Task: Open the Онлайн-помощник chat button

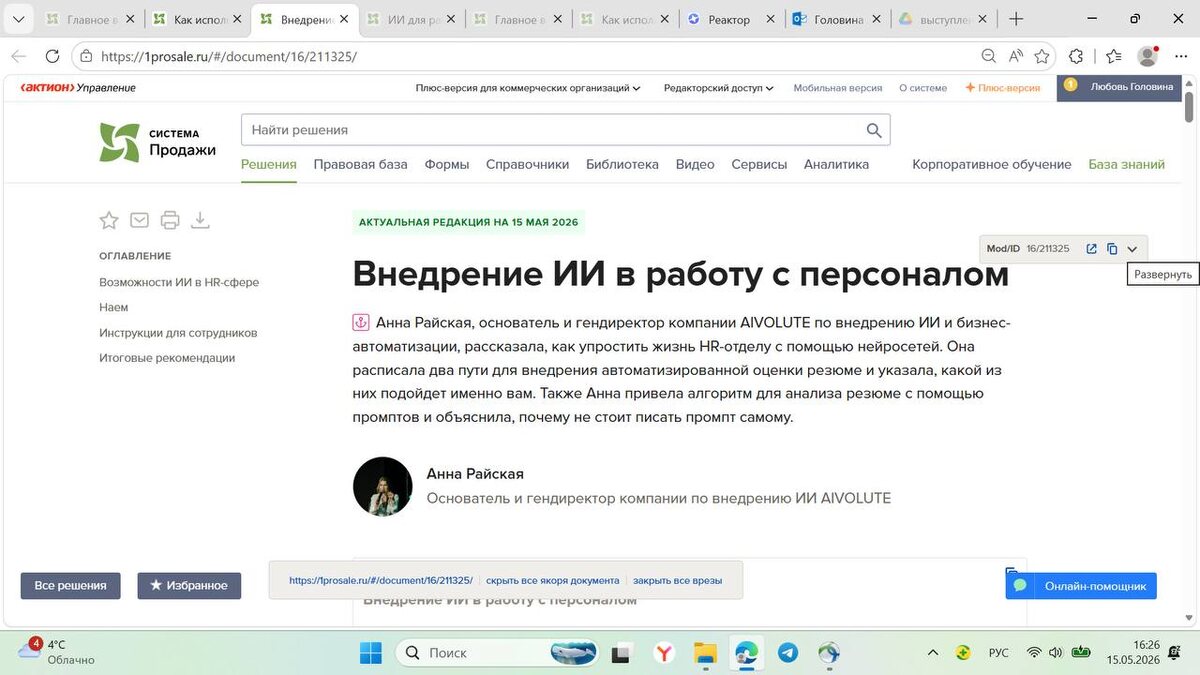Action: click(1081, 585)
